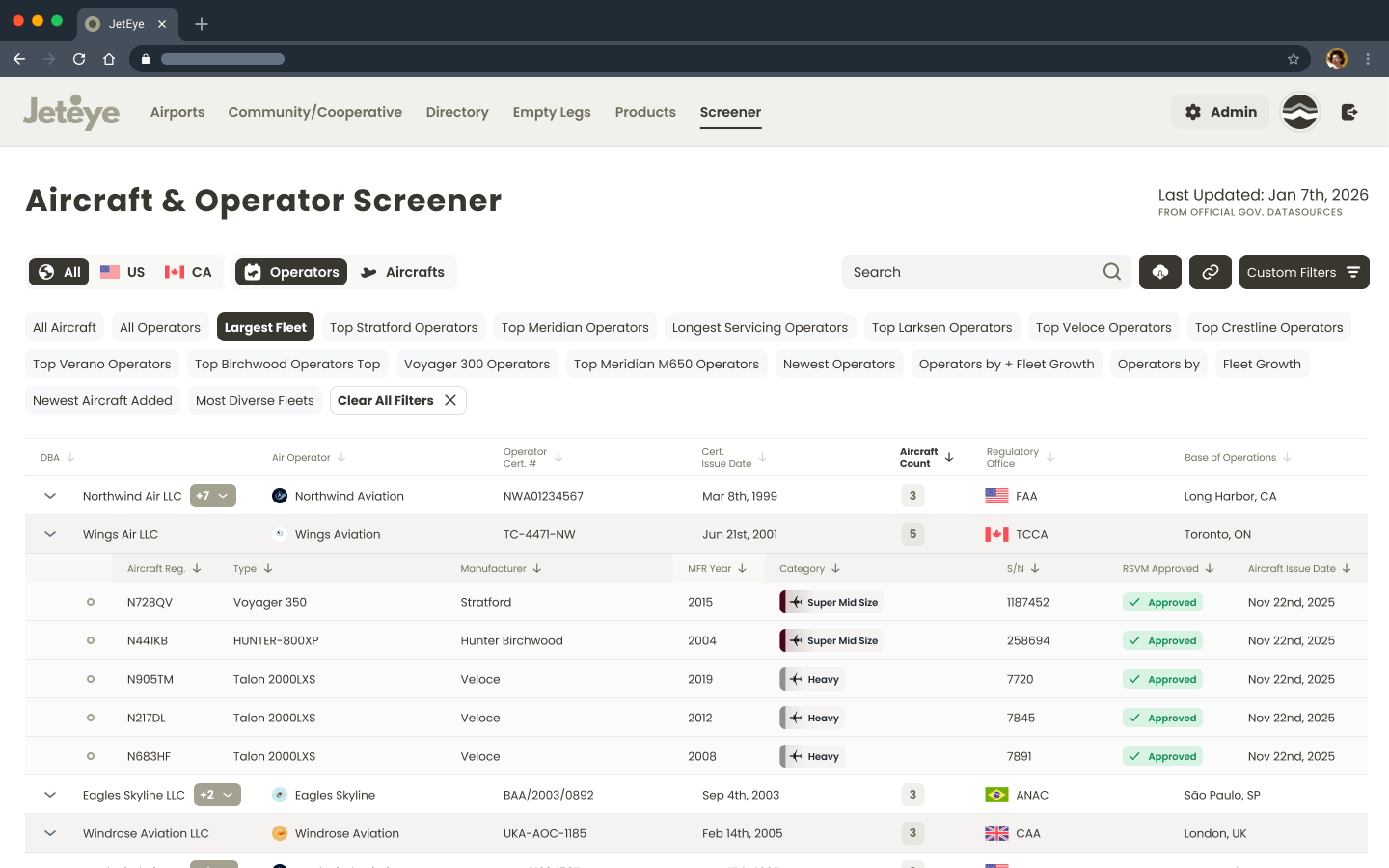
Task: Sort by Manufacturer column arrow
Action: coord(537,568)
